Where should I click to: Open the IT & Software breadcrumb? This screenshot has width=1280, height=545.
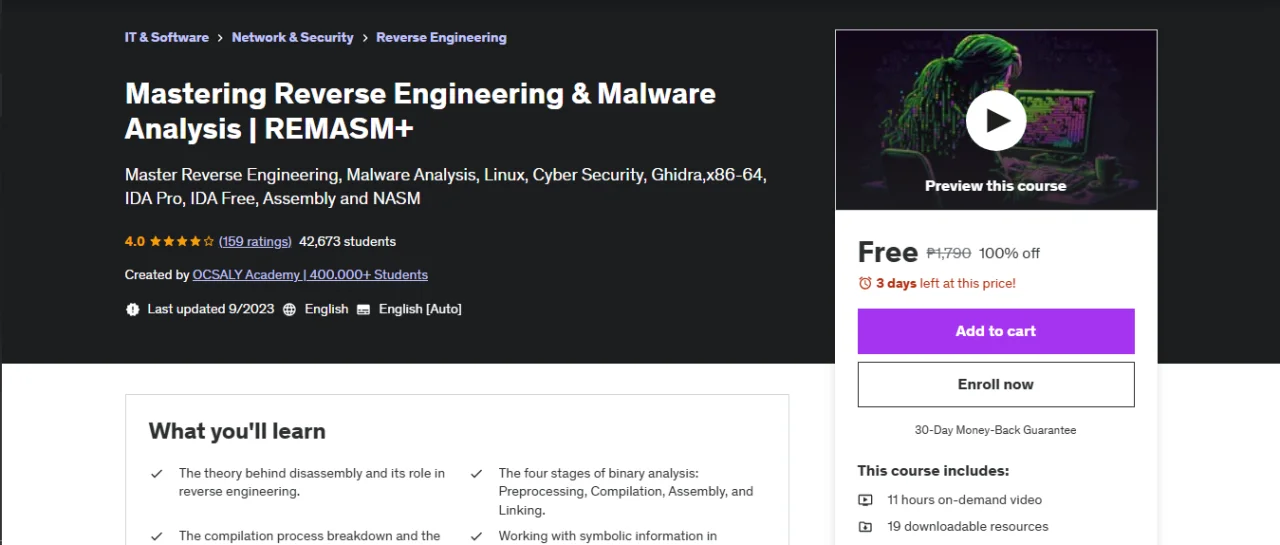[x=167, y=37]
